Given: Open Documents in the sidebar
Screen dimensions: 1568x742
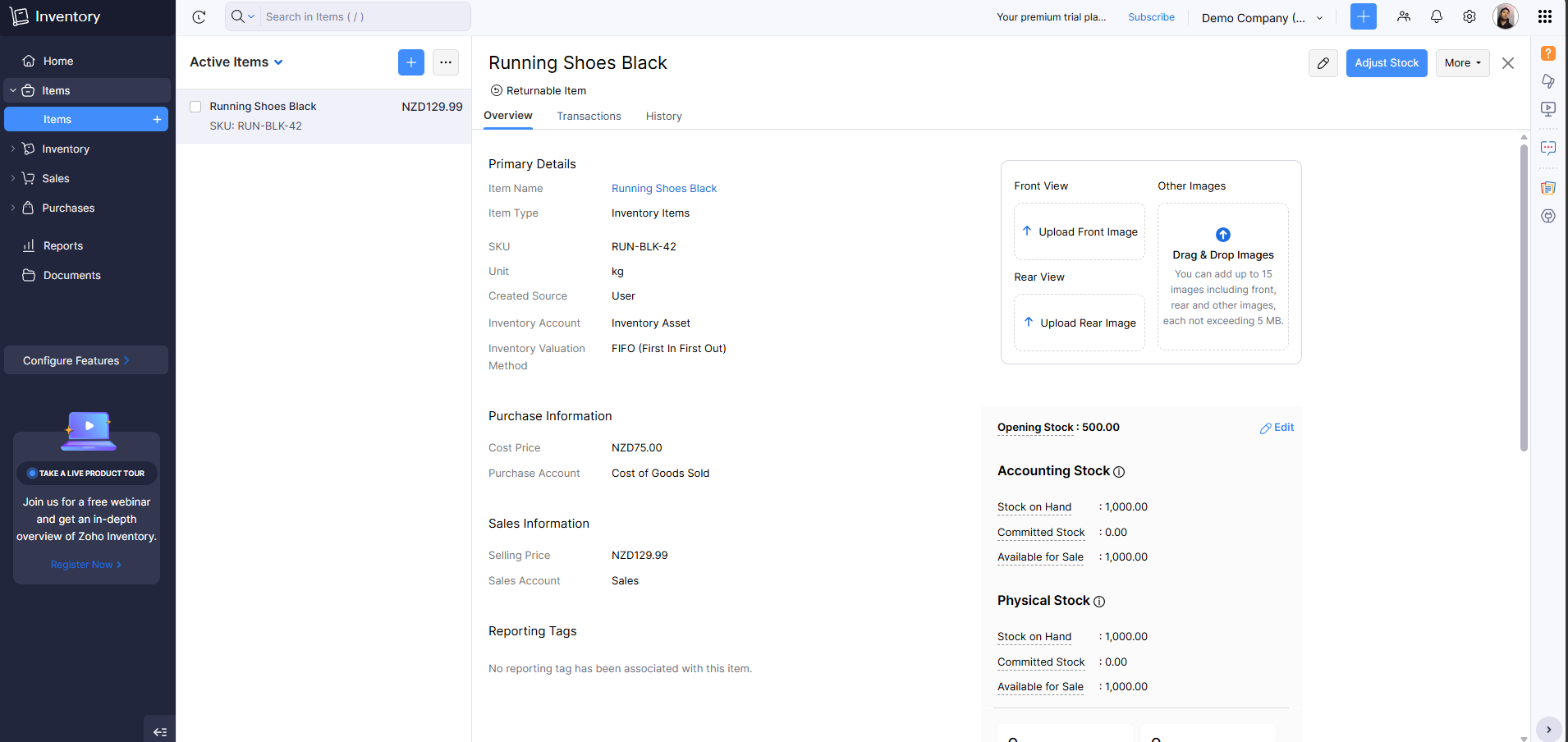Looking at the screenshot, I should click(x=87, y=275).
